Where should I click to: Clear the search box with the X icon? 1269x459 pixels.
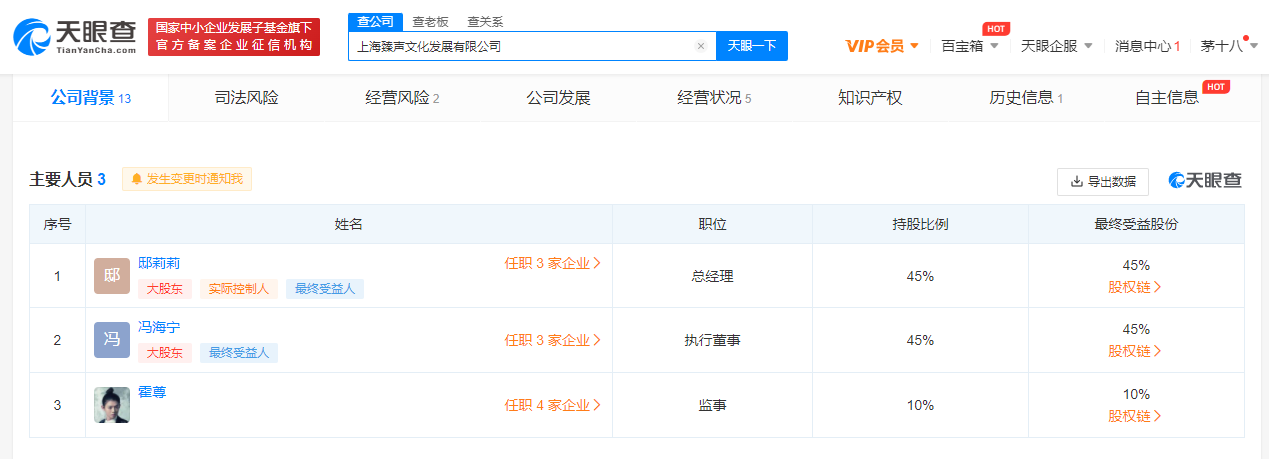click(x=700, y=46)
